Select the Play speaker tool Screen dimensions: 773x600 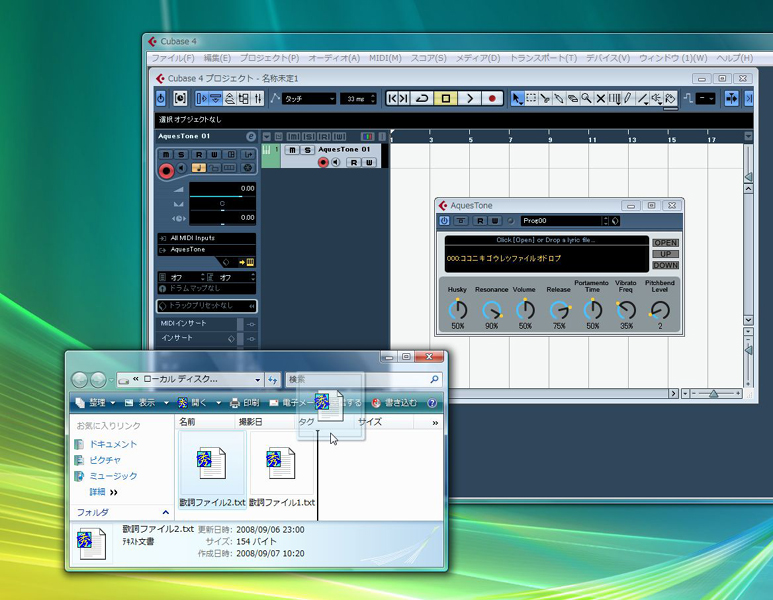(656, 99)
